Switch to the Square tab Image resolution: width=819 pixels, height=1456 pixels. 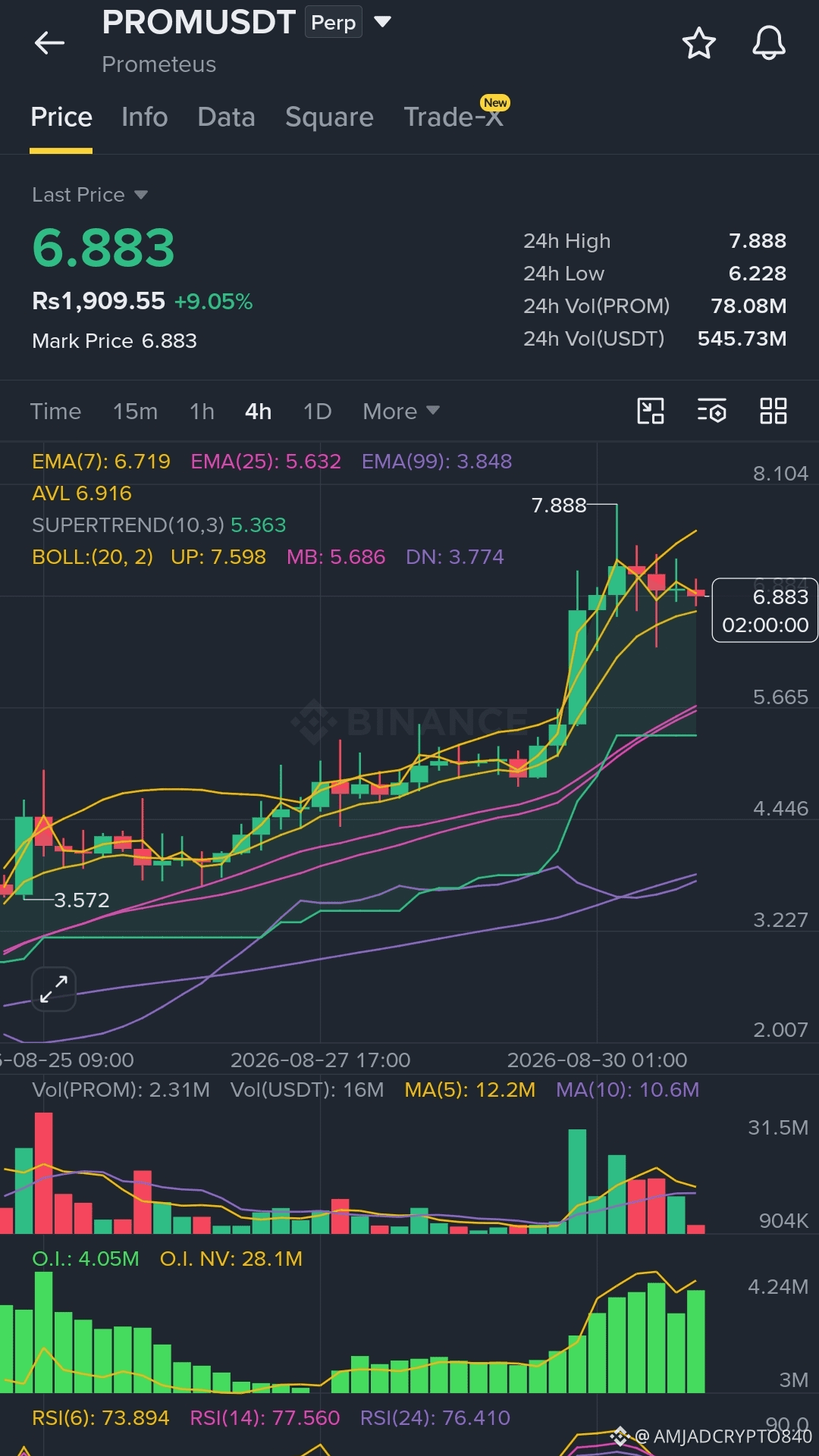click(329, 117)
